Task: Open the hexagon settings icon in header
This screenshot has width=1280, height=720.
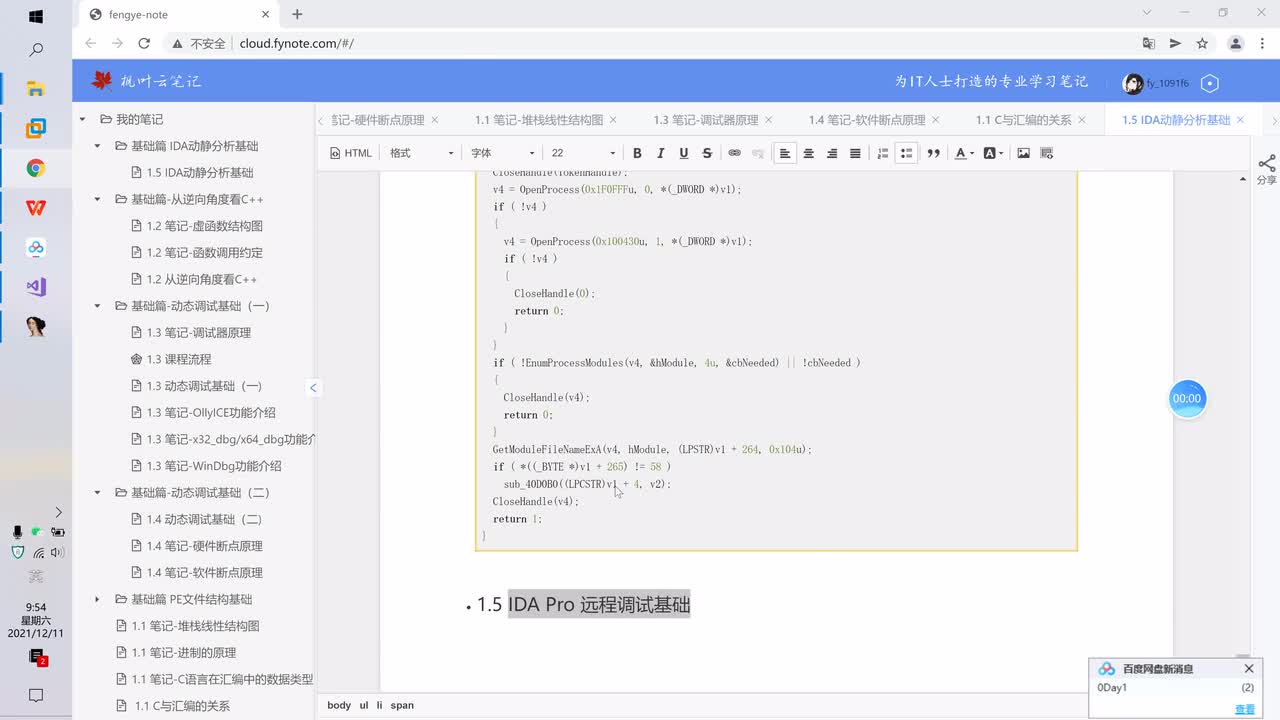Action: click(x=1210, y=83)
